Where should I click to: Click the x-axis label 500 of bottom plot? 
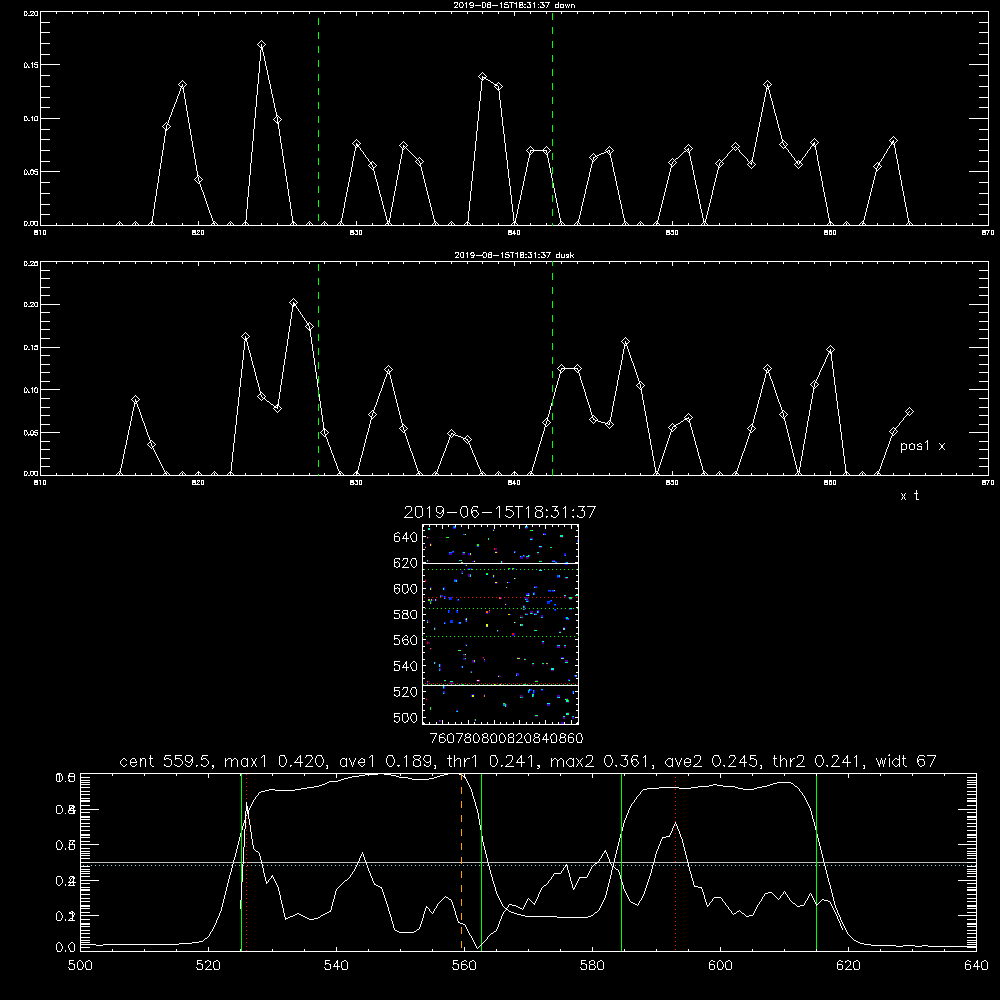pos(80,966)
